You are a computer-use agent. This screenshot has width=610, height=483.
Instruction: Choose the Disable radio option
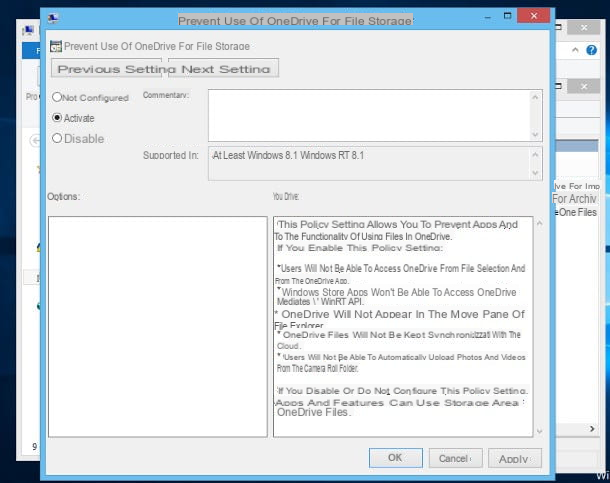pos(57,138)
